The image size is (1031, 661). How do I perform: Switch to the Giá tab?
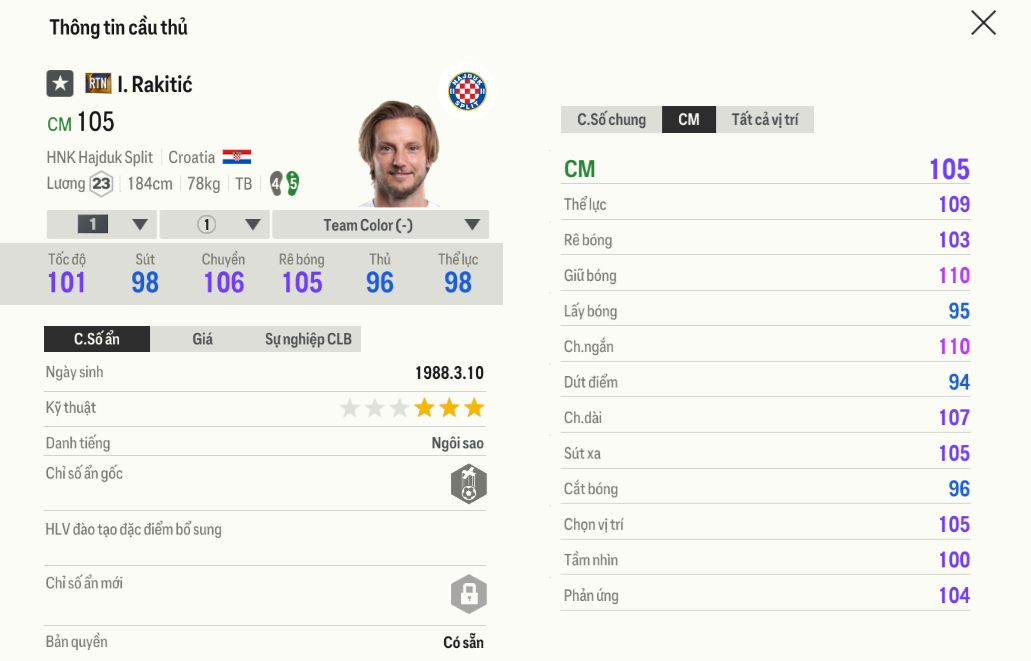203,339
